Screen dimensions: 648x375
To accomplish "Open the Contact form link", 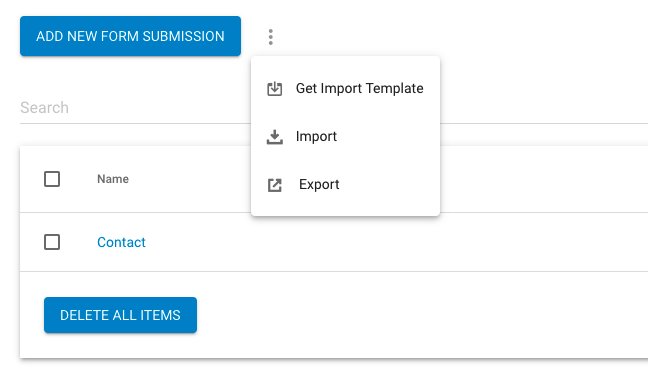I will tap(121, 242).
